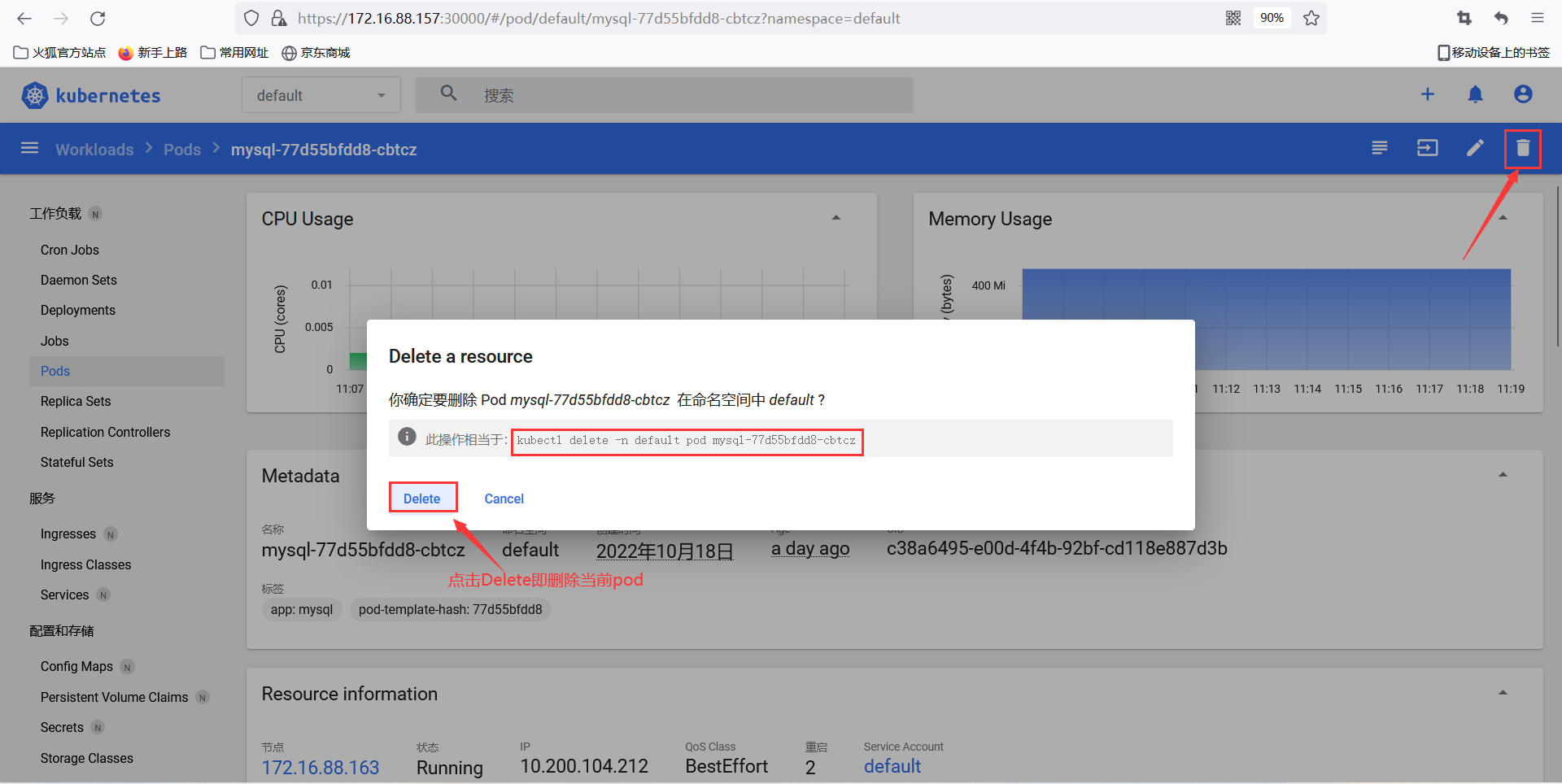Viewport: 1562px width, 784px height.
Task: Open the user account icon
Action: tap(1523, 94)
